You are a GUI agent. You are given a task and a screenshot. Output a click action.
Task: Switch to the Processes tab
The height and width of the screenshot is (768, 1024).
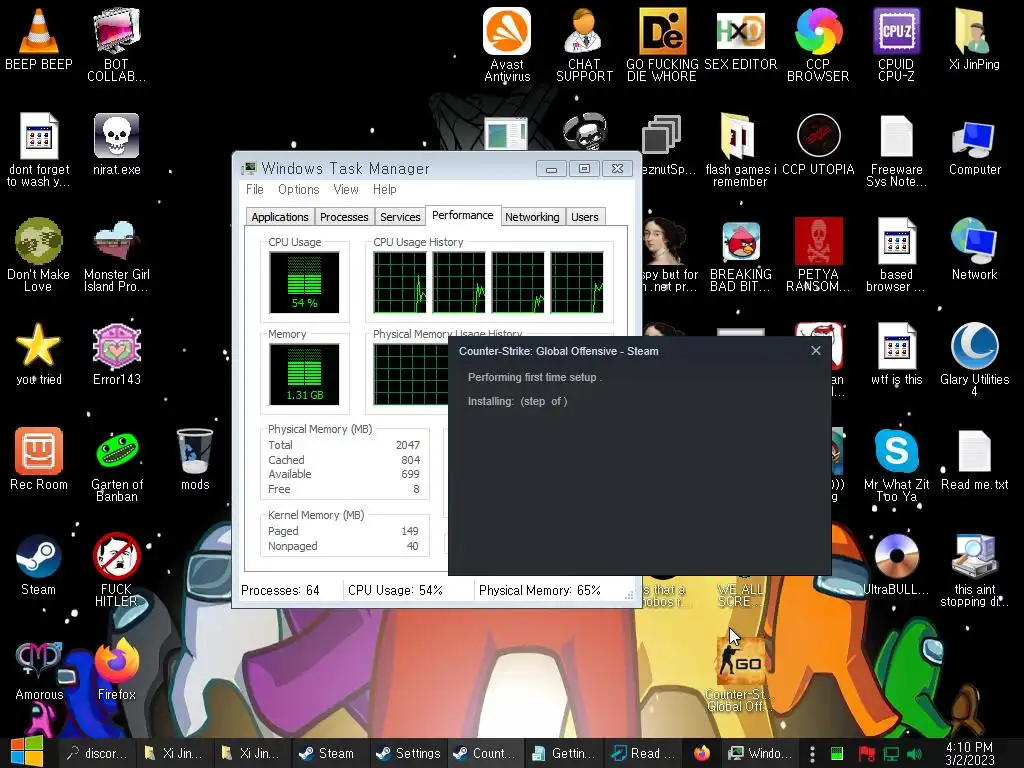click(344, 217)
